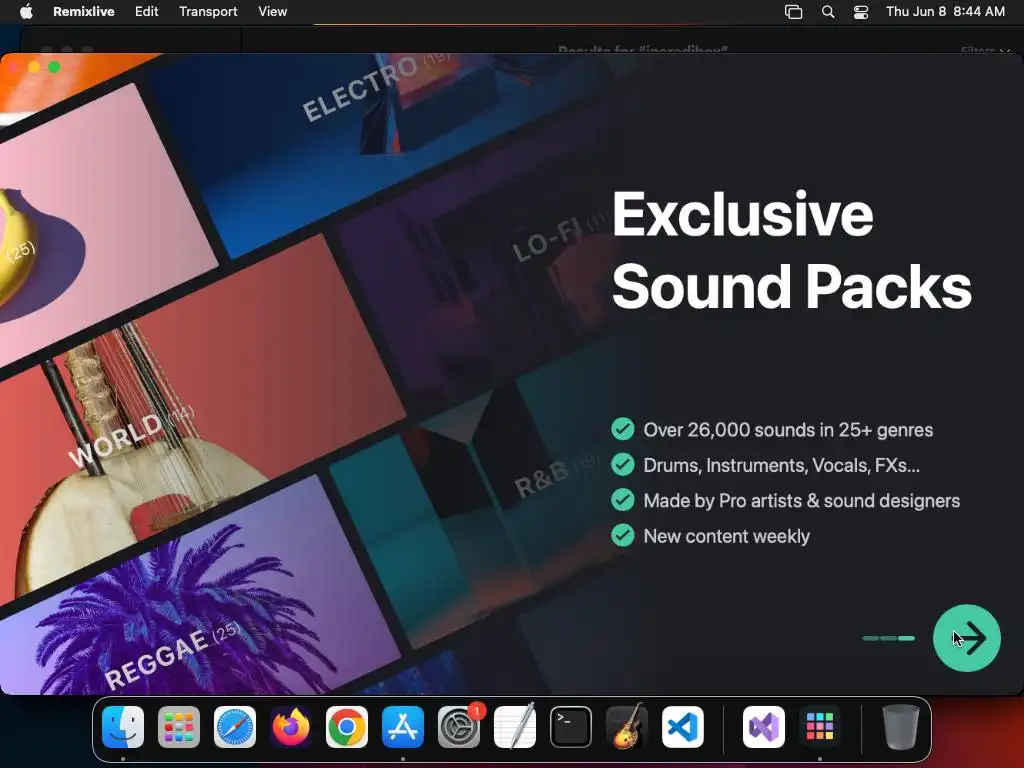Close the onboarding window with red button
The height and width of the screenshot is (768, 1024).
click(14, 67)
